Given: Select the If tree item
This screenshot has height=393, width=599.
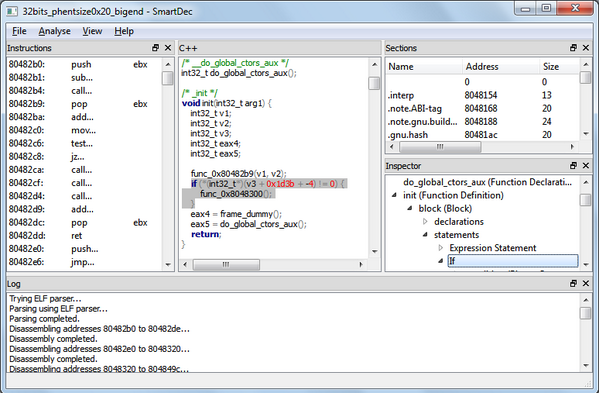Looking at the screenshot, I should (513, 261).
